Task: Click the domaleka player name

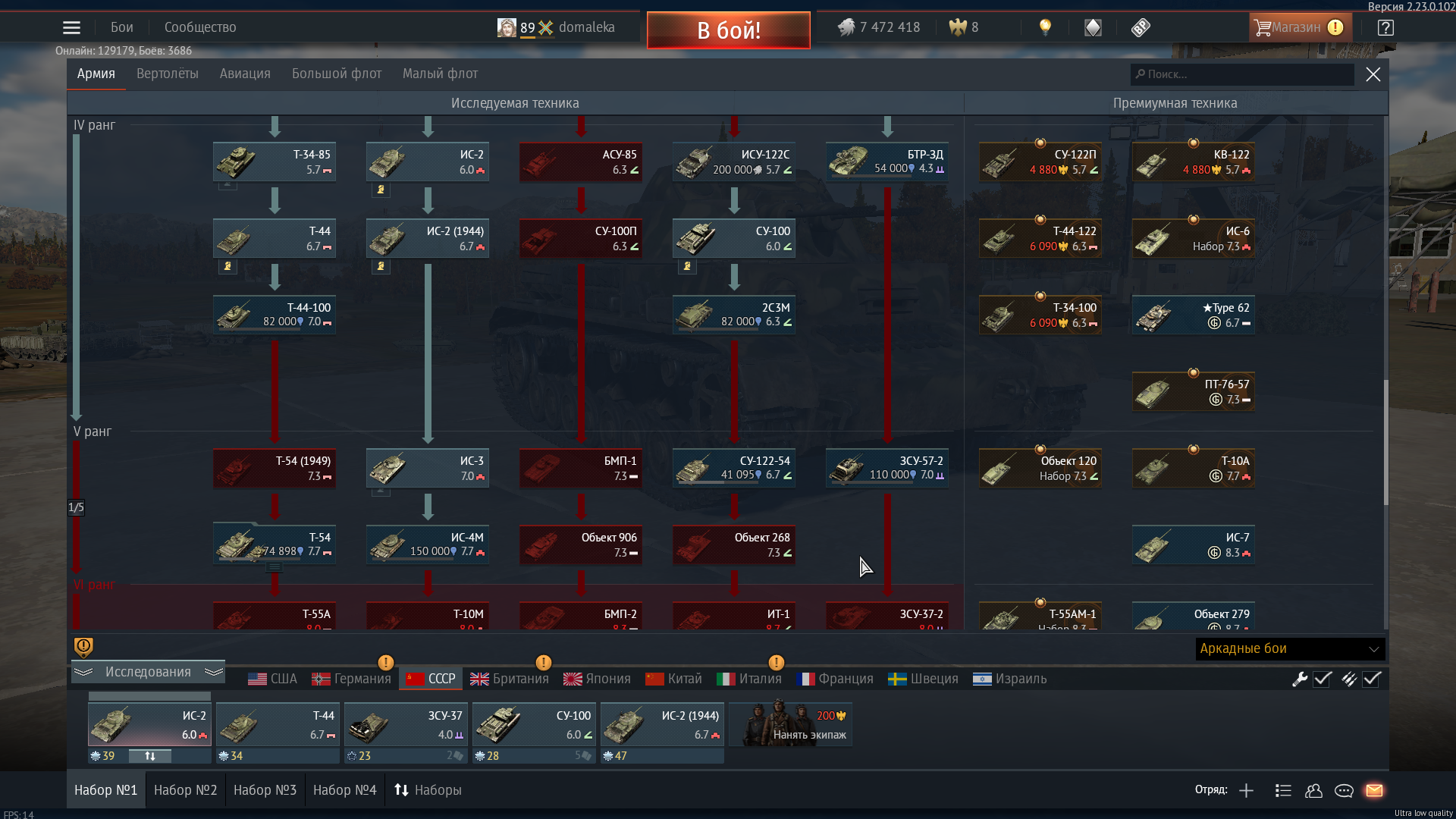Action: coord(586,27)
